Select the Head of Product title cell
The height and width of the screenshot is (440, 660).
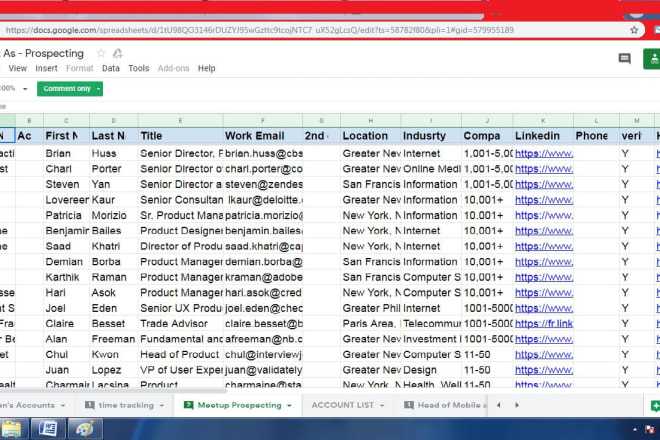181,355
